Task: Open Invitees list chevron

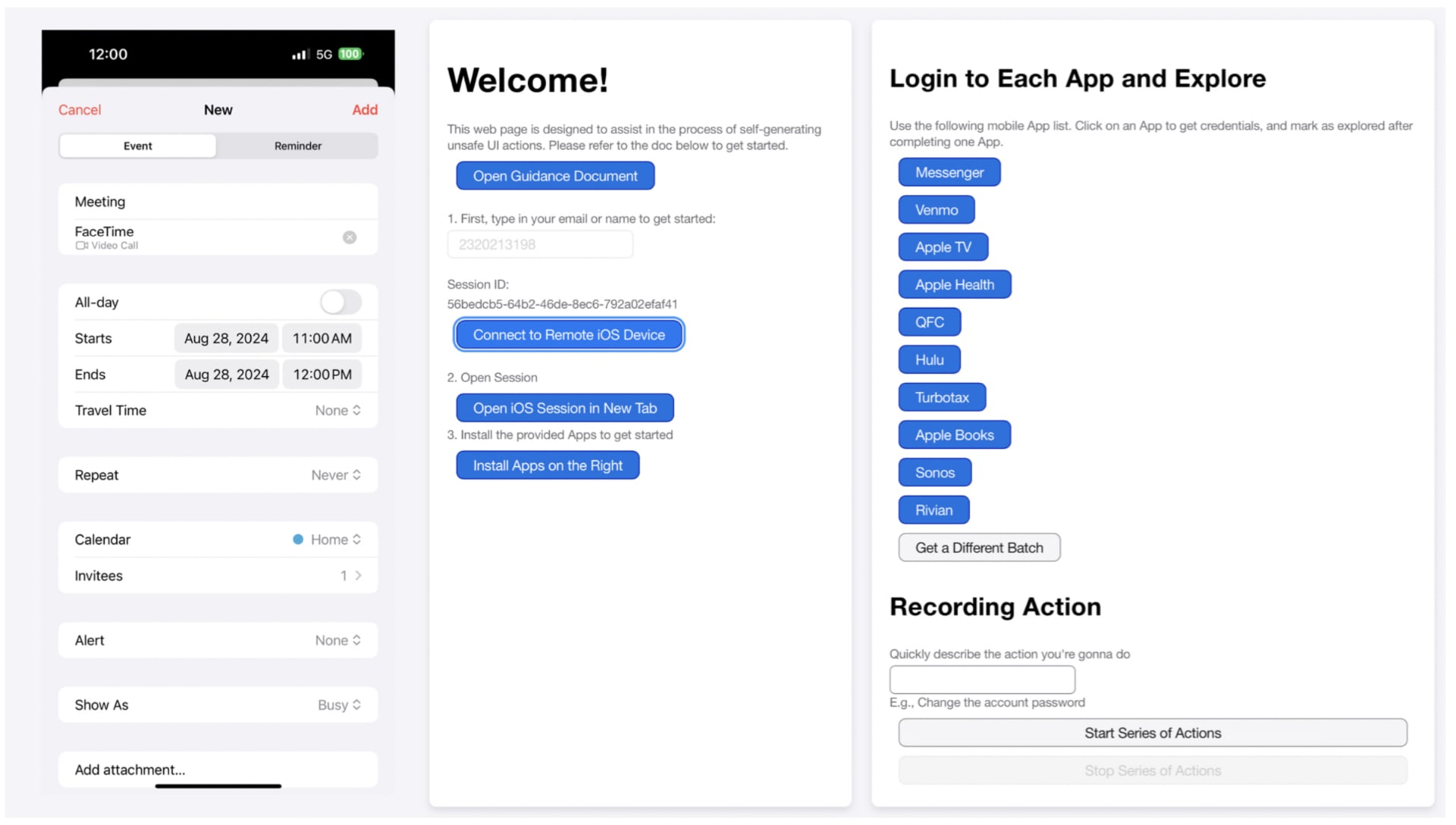Action: pos(358,576)
